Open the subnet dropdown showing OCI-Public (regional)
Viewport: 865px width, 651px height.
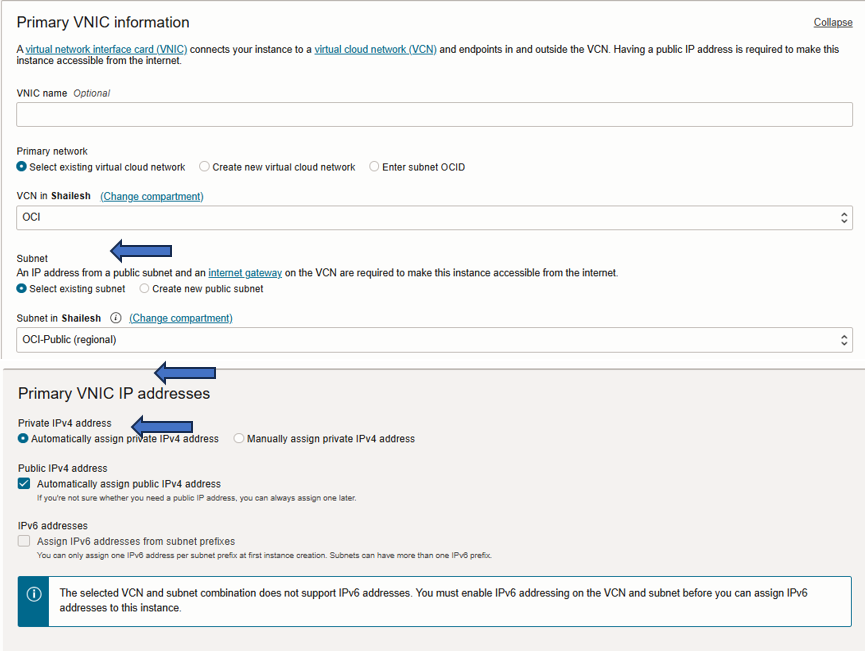pyautogui.click(x=434, y=339)
